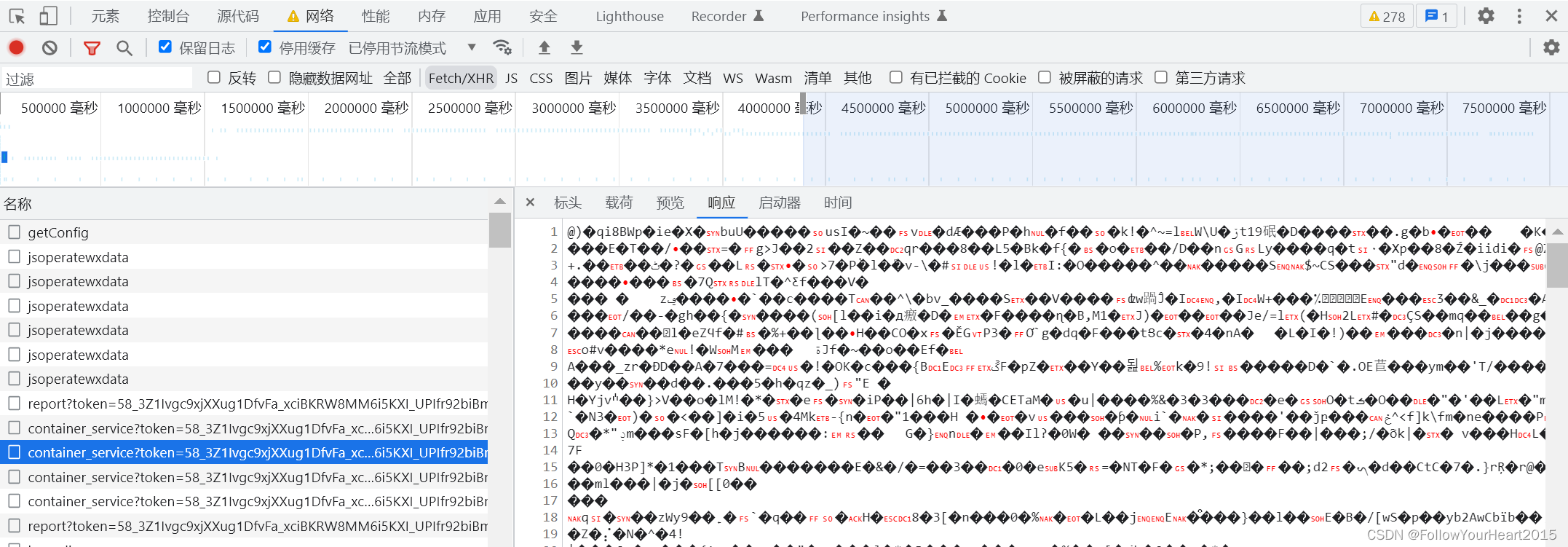The image size is (1568, 547).
Task: Switch to 控制台 panel tab
Action: (168, 16)
